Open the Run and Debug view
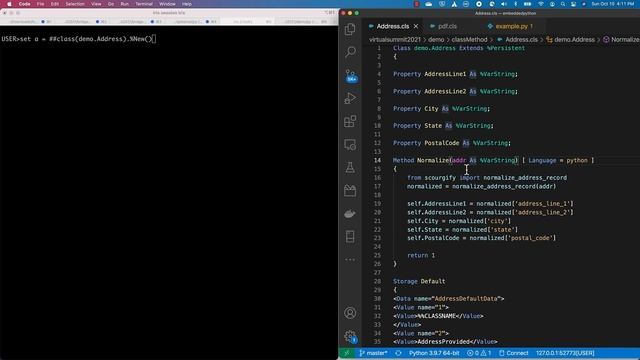Viewport: 640px width, 360px height. tap(350, 98)
